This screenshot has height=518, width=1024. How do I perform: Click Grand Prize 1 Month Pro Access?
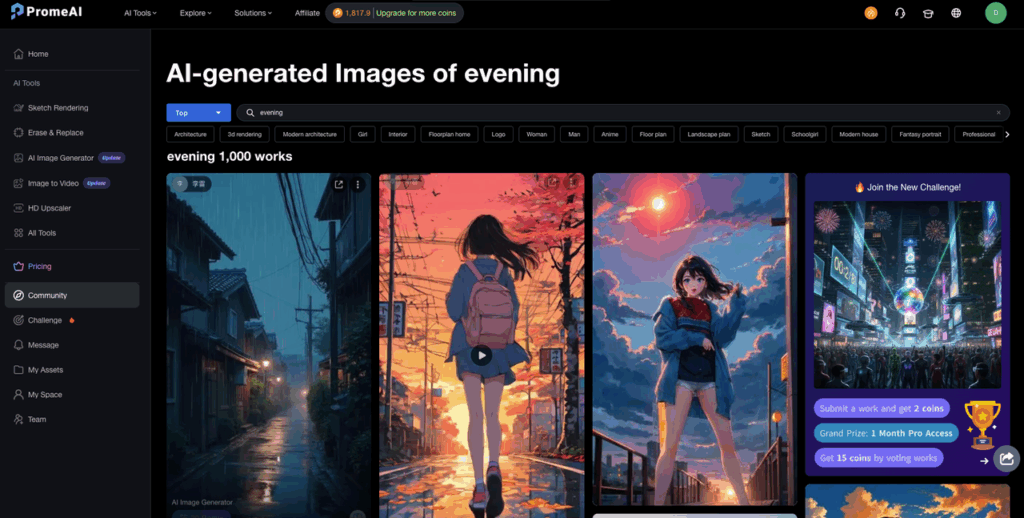[x=886, y=433]
